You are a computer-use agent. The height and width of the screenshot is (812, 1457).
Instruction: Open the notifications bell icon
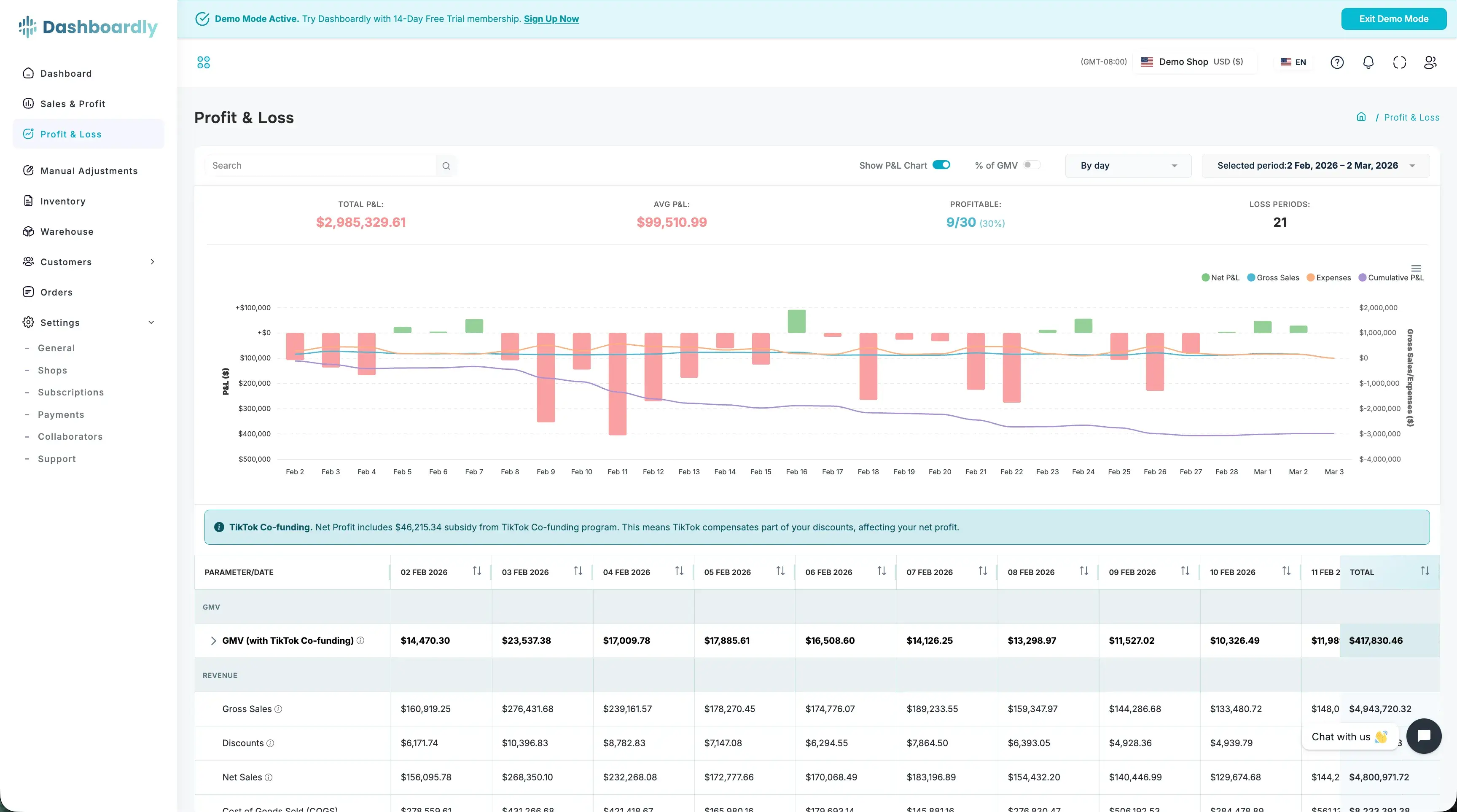(x=1368, y=62)
